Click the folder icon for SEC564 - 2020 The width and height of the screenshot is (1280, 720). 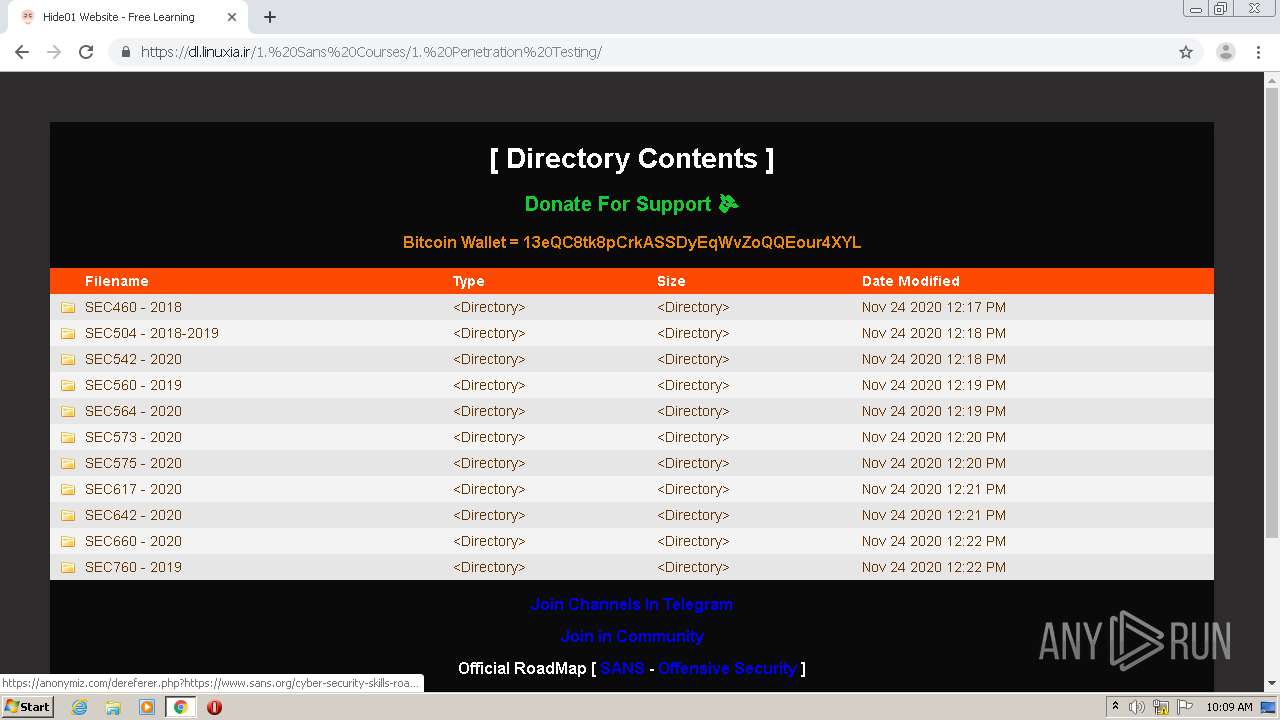[68, 411]
